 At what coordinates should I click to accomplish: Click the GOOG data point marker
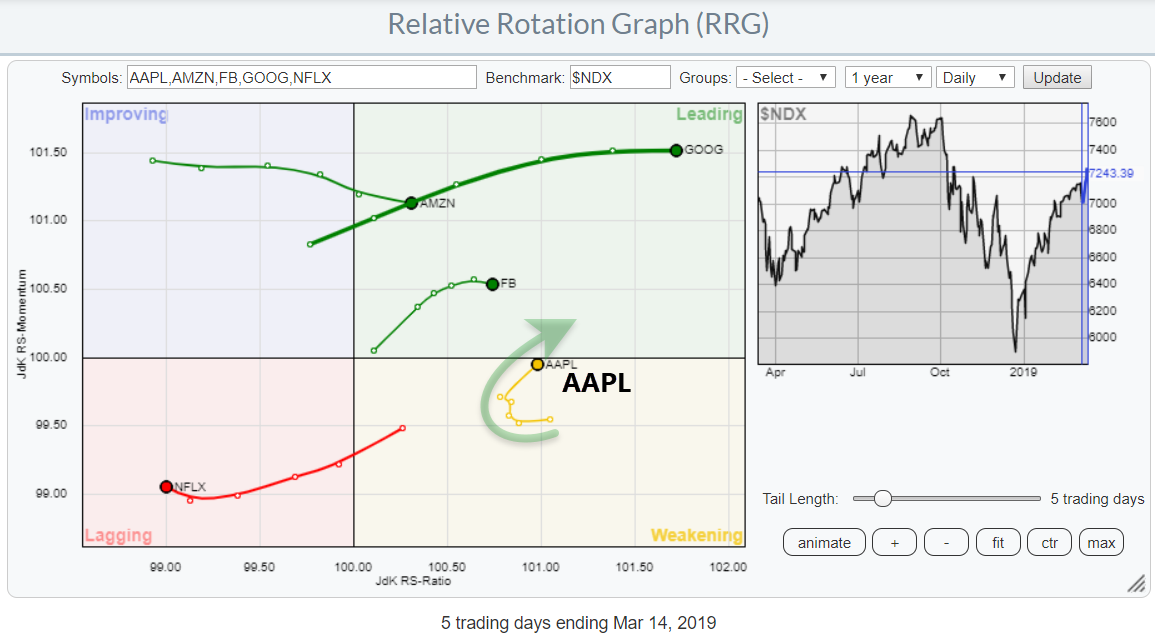coord(676,150)
